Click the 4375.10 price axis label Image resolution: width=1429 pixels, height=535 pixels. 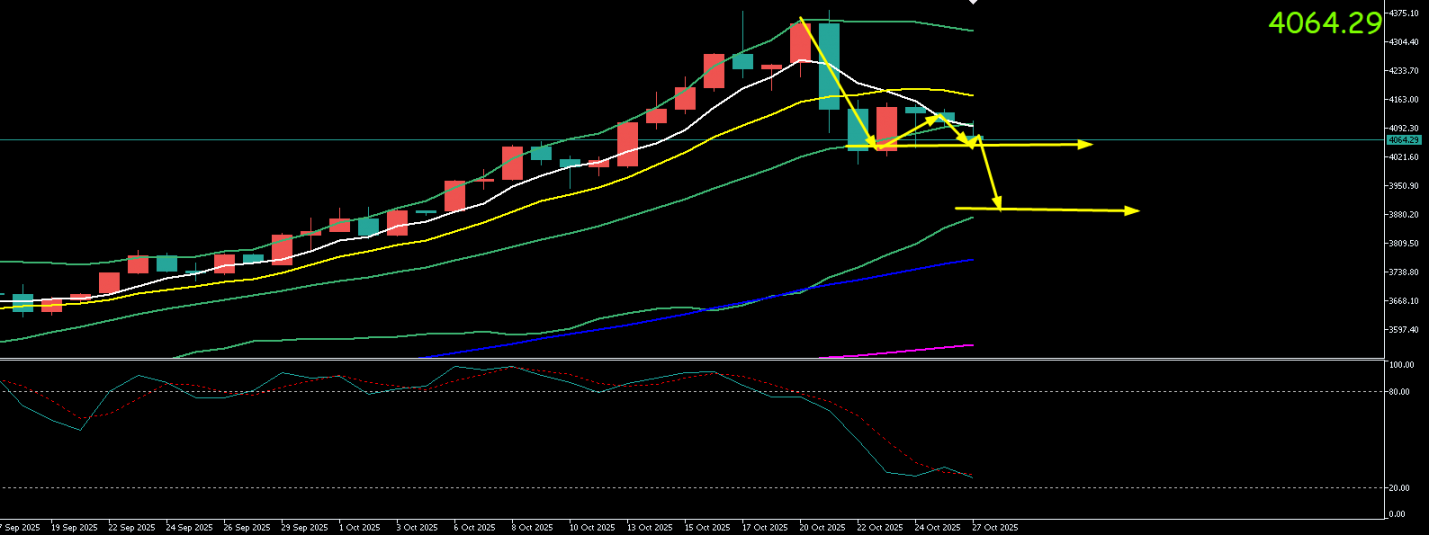coord(1403,13)
